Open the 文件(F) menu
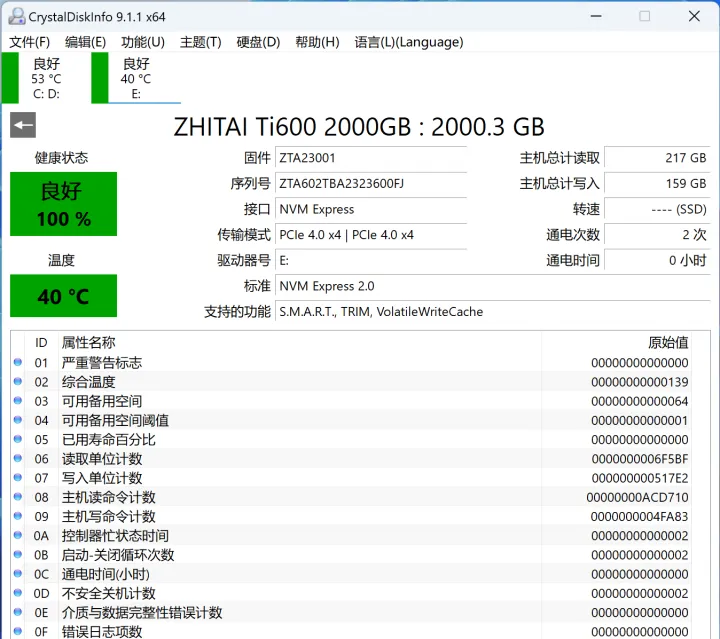720x639 pixels. [x=29, y=42]
